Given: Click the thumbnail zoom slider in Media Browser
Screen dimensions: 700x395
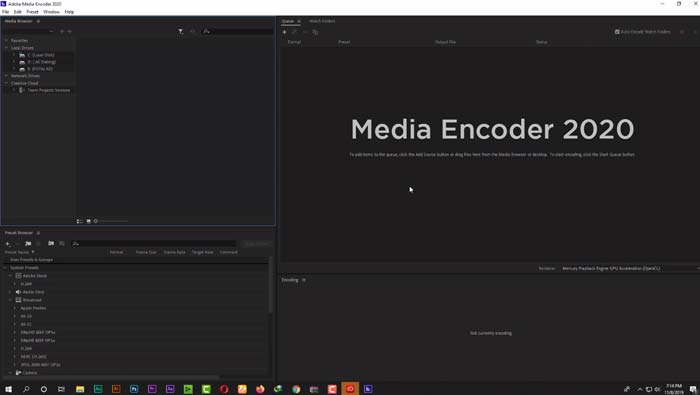Looking at the screenshot, I should 112,221.
